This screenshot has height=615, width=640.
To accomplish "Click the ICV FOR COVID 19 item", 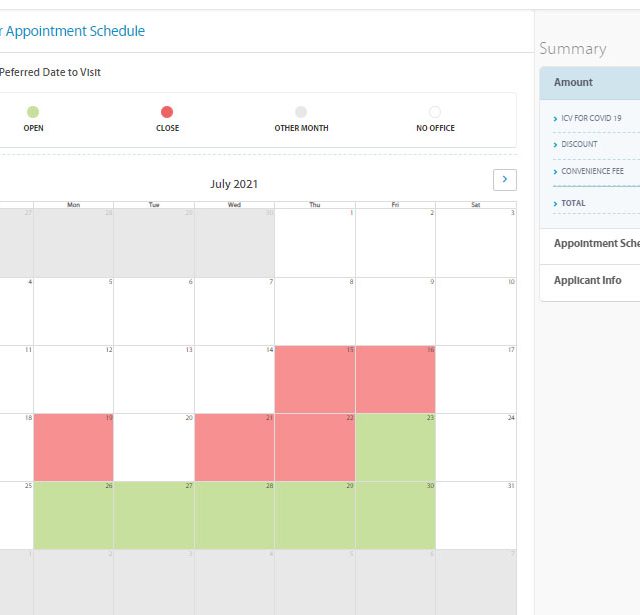I will 590,118.
